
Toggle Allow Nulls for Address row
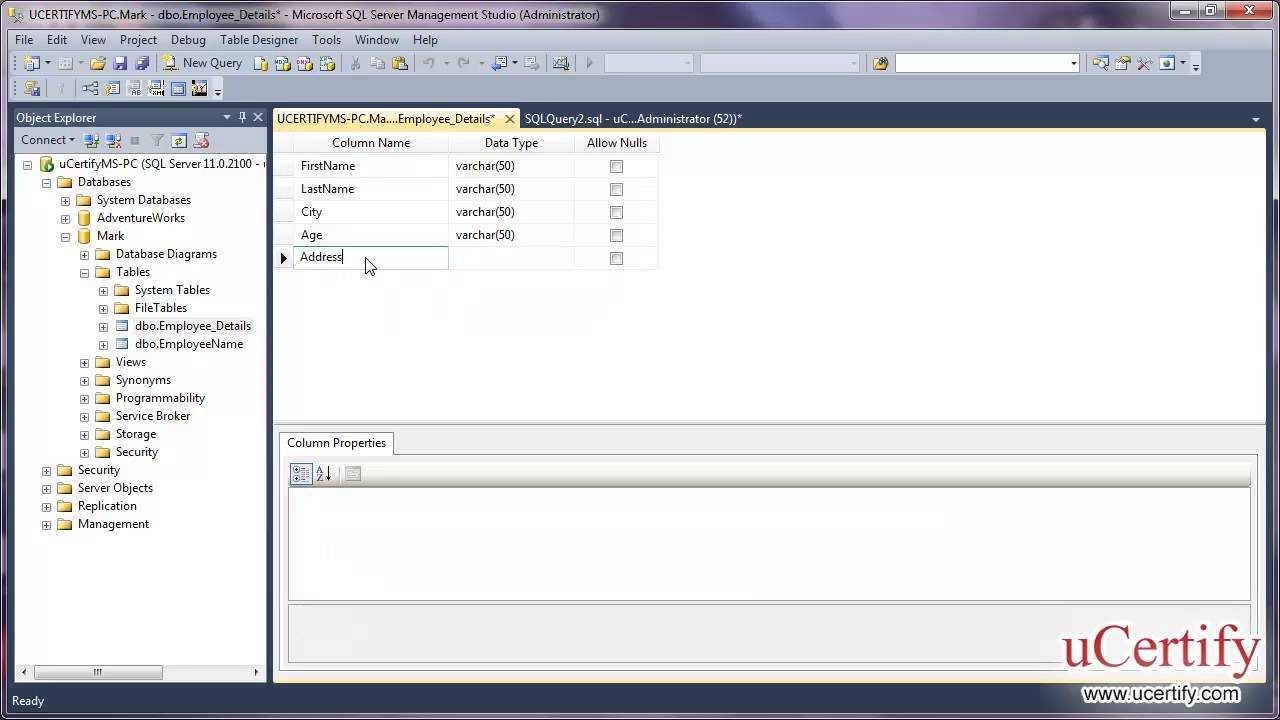[x=616, y=258]
